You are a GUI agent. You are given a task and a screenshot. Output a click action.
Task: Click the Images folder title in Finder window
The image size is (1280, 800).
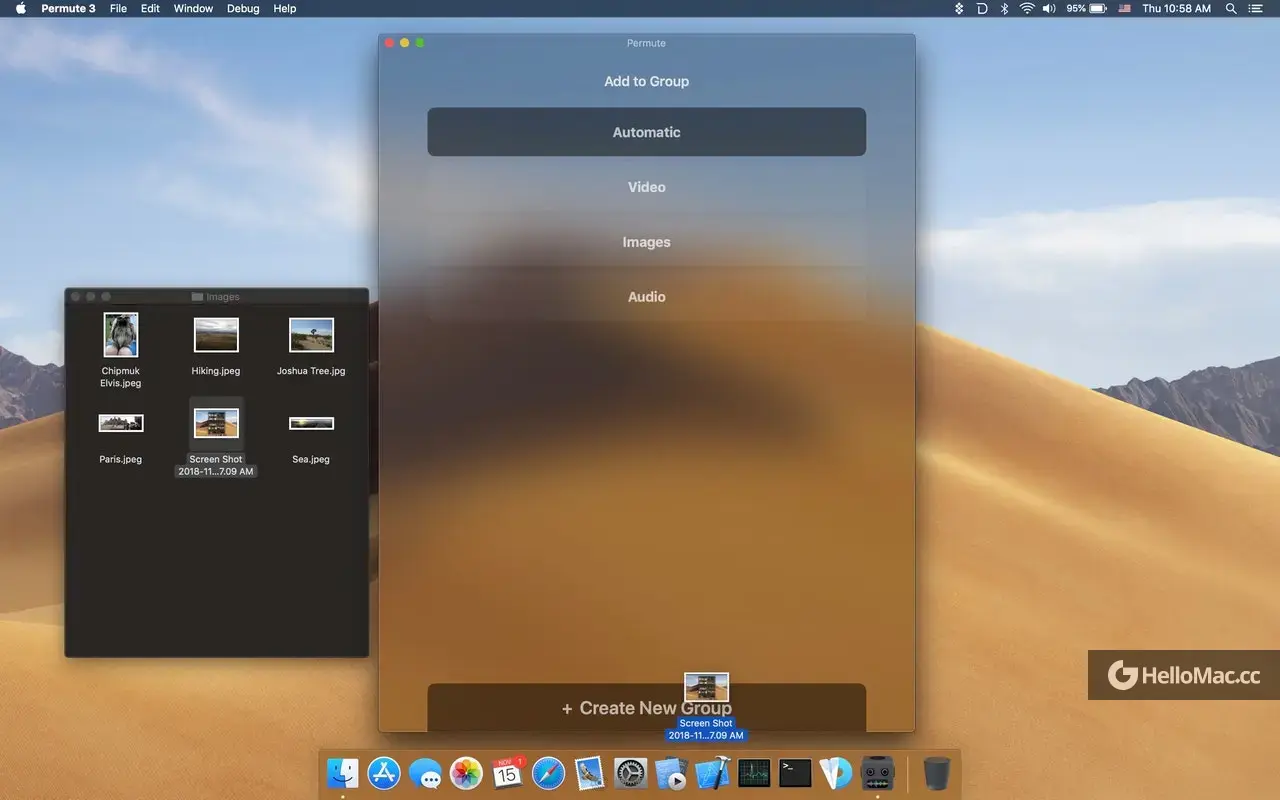click(223, 297)
